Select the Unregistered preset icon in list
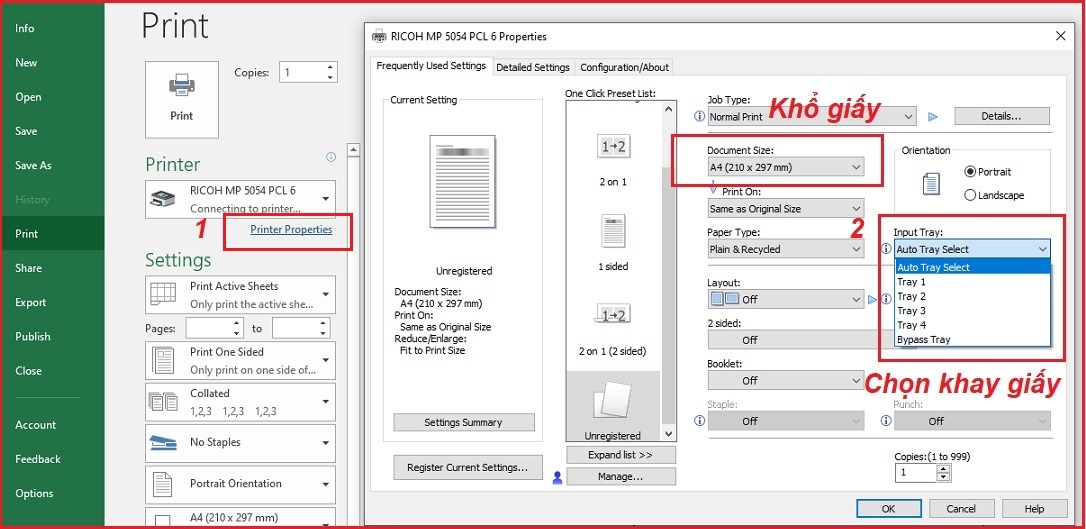Screen dimensions: 1086x529 click(613, 402)
